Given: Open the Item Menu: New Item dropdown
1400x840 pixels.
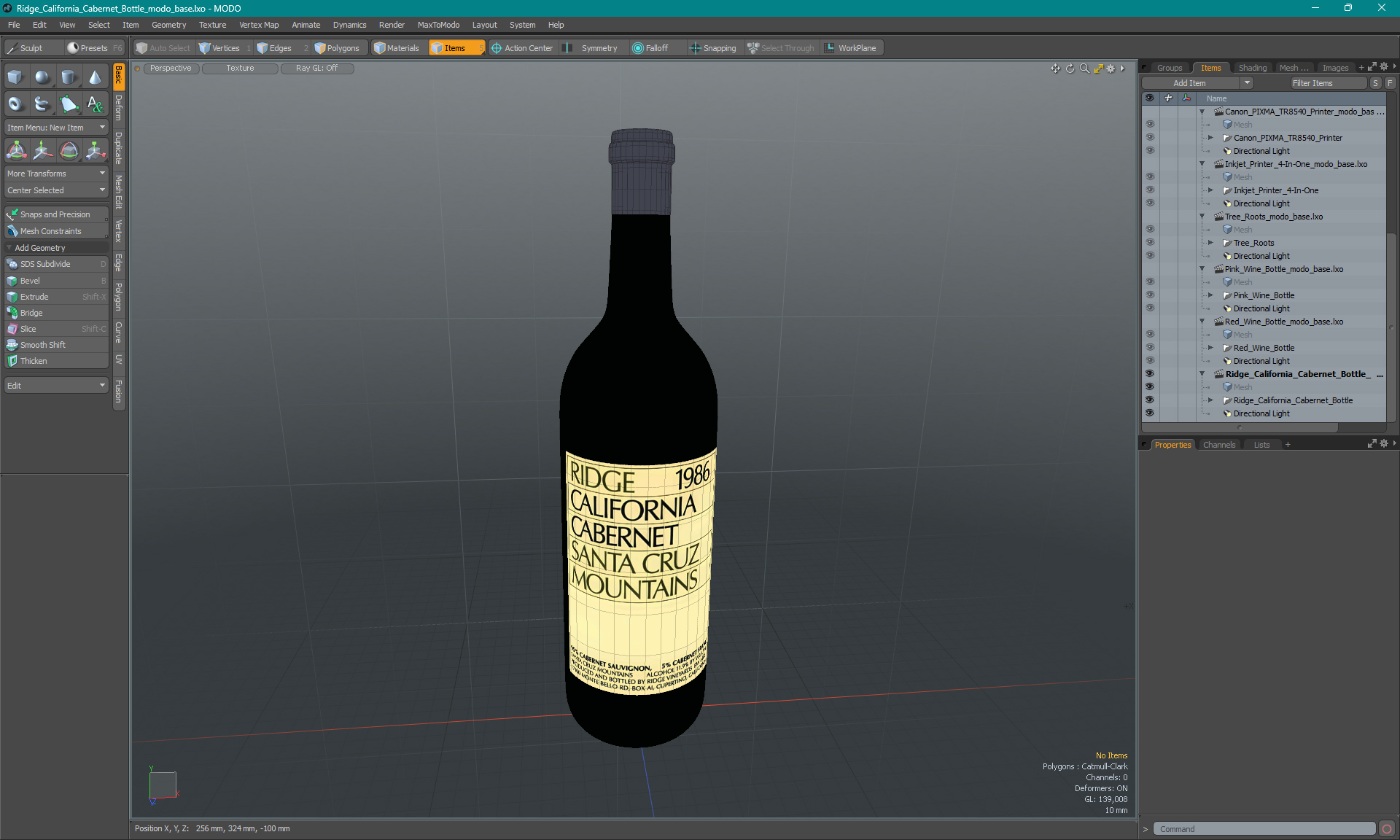Looking at the screenshot, I should click(56, 128).
